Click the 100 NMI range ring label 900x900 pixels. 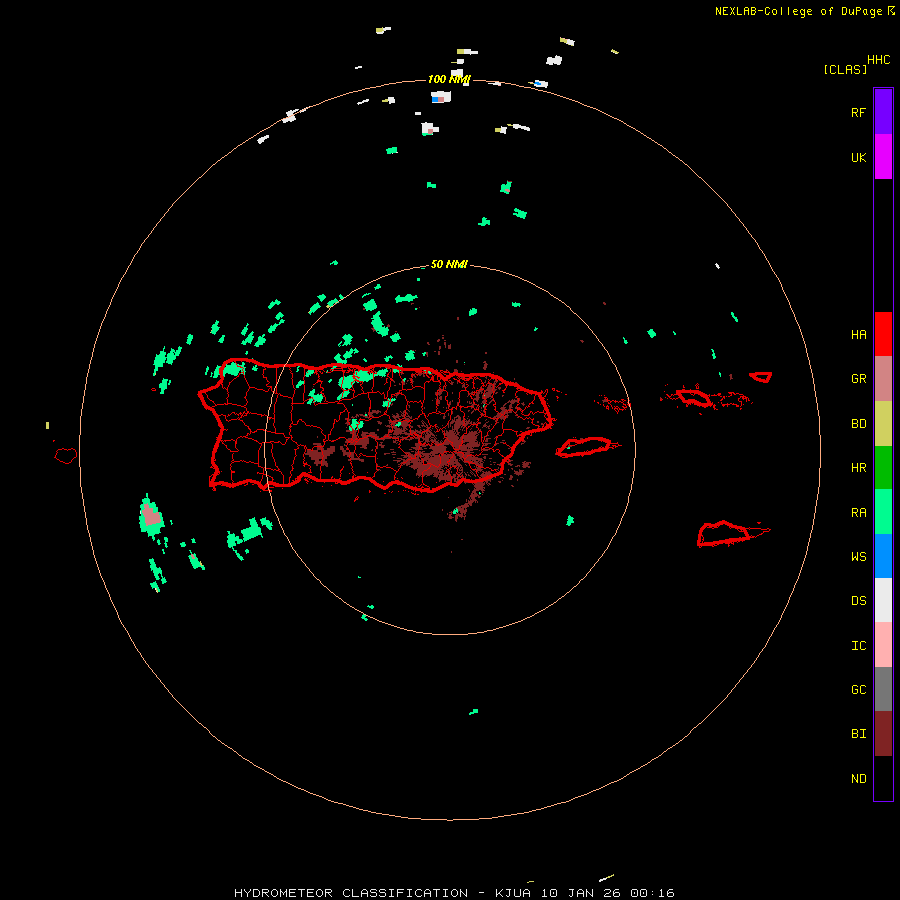449,79
